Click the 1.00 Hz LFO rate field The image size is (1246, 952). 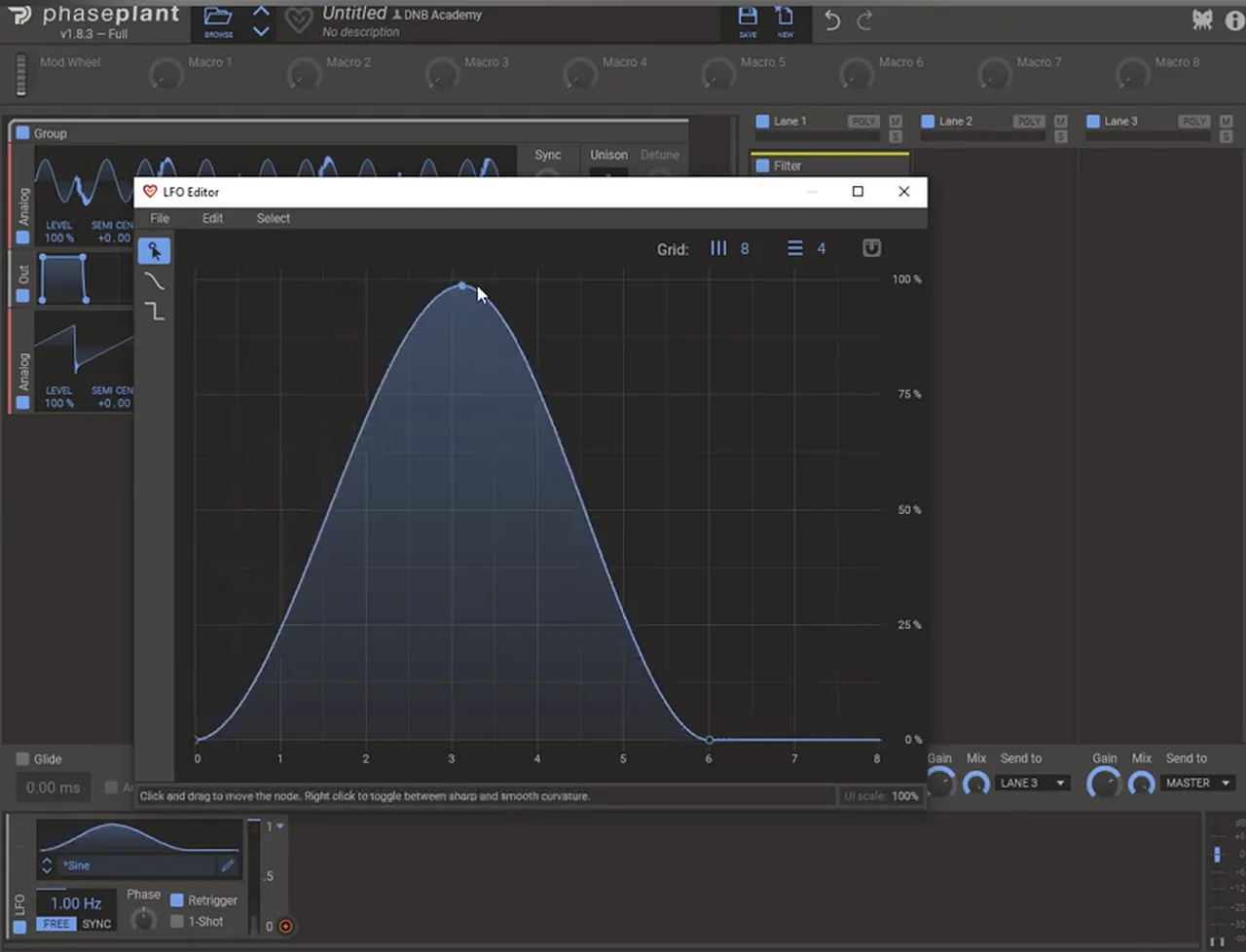tap(76, 902)
